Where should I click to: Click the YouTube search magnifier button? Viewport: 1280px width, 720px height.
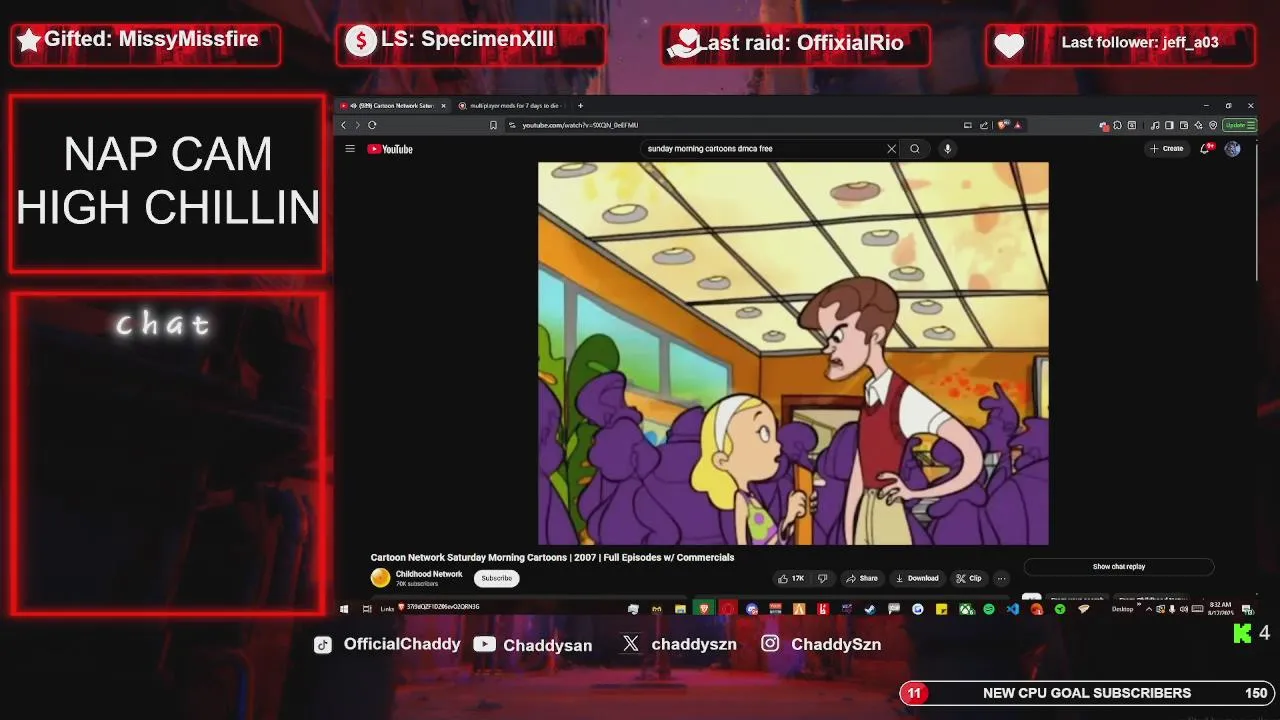pyautogui.click(x=914, y=149)
